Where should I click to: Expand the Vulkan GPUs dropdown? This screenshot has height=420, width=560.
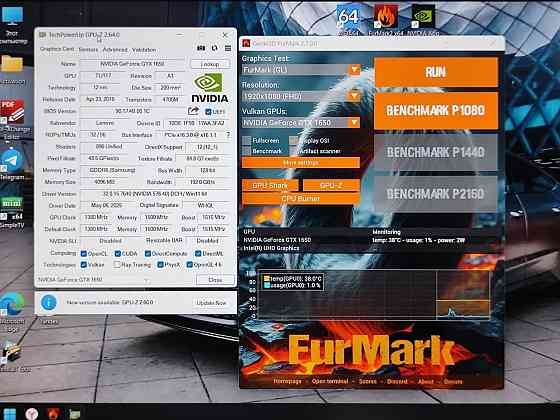coord(355,122)
